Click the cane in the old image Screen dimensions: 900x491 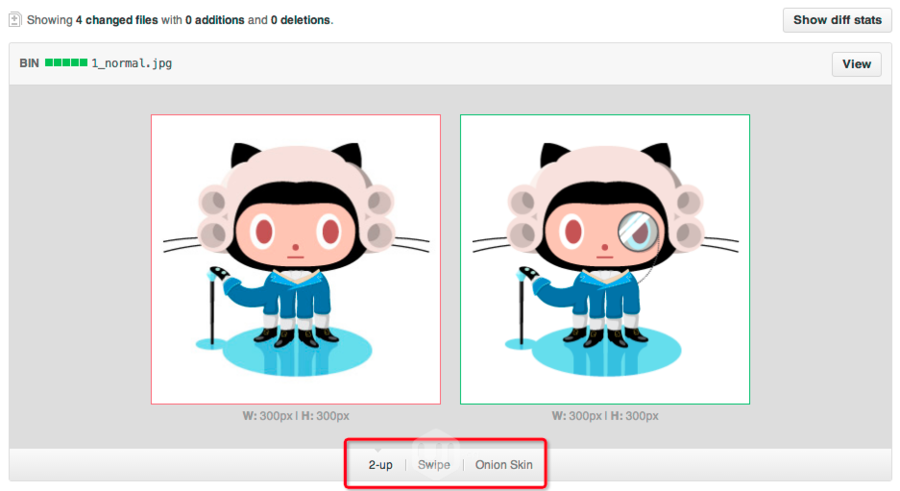pos(214,306)
